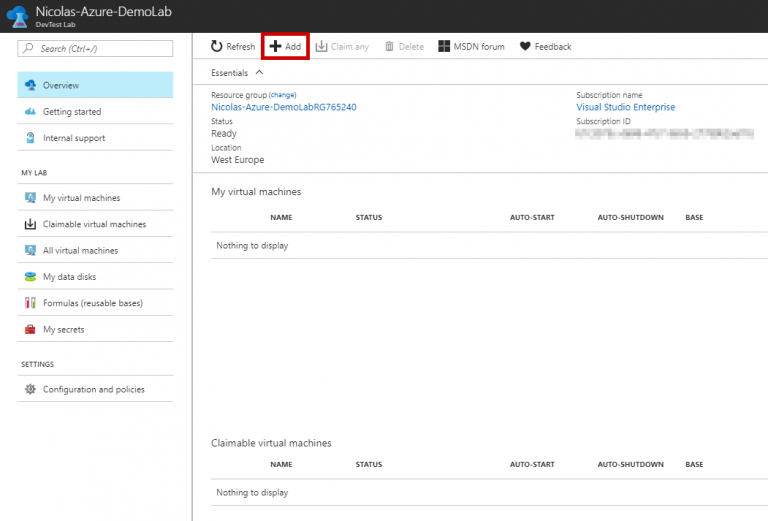Click the Claim any label
This screenshot has width=768, height=521.
coord(350,47)
